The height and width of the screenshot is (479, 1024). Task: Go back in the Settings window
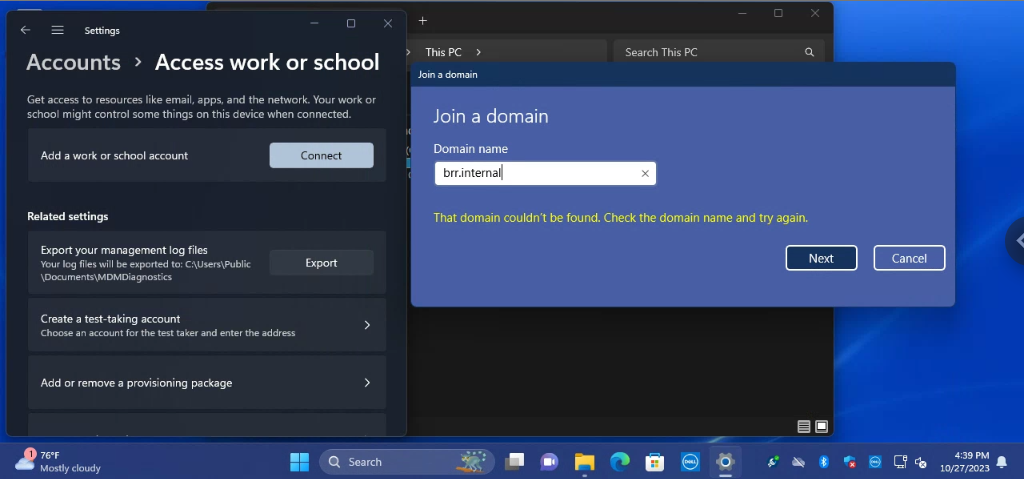[x=25, y=30]
